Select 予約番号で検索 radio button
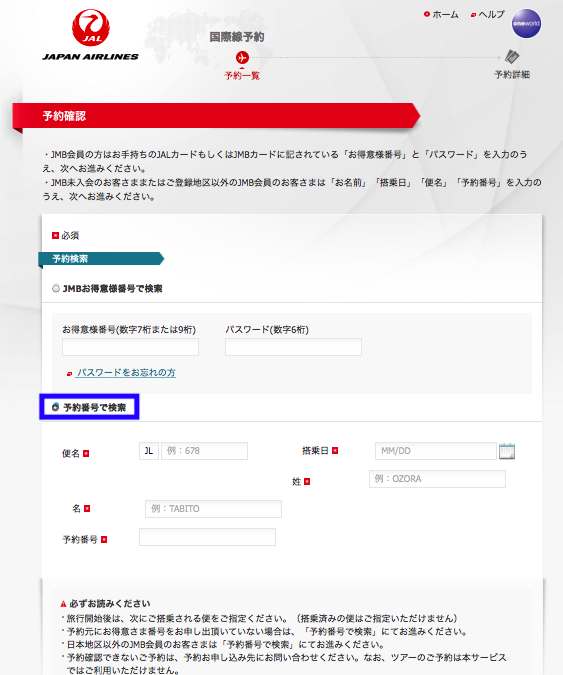Screen dimensions: 563x675 (x=55, y=407)
